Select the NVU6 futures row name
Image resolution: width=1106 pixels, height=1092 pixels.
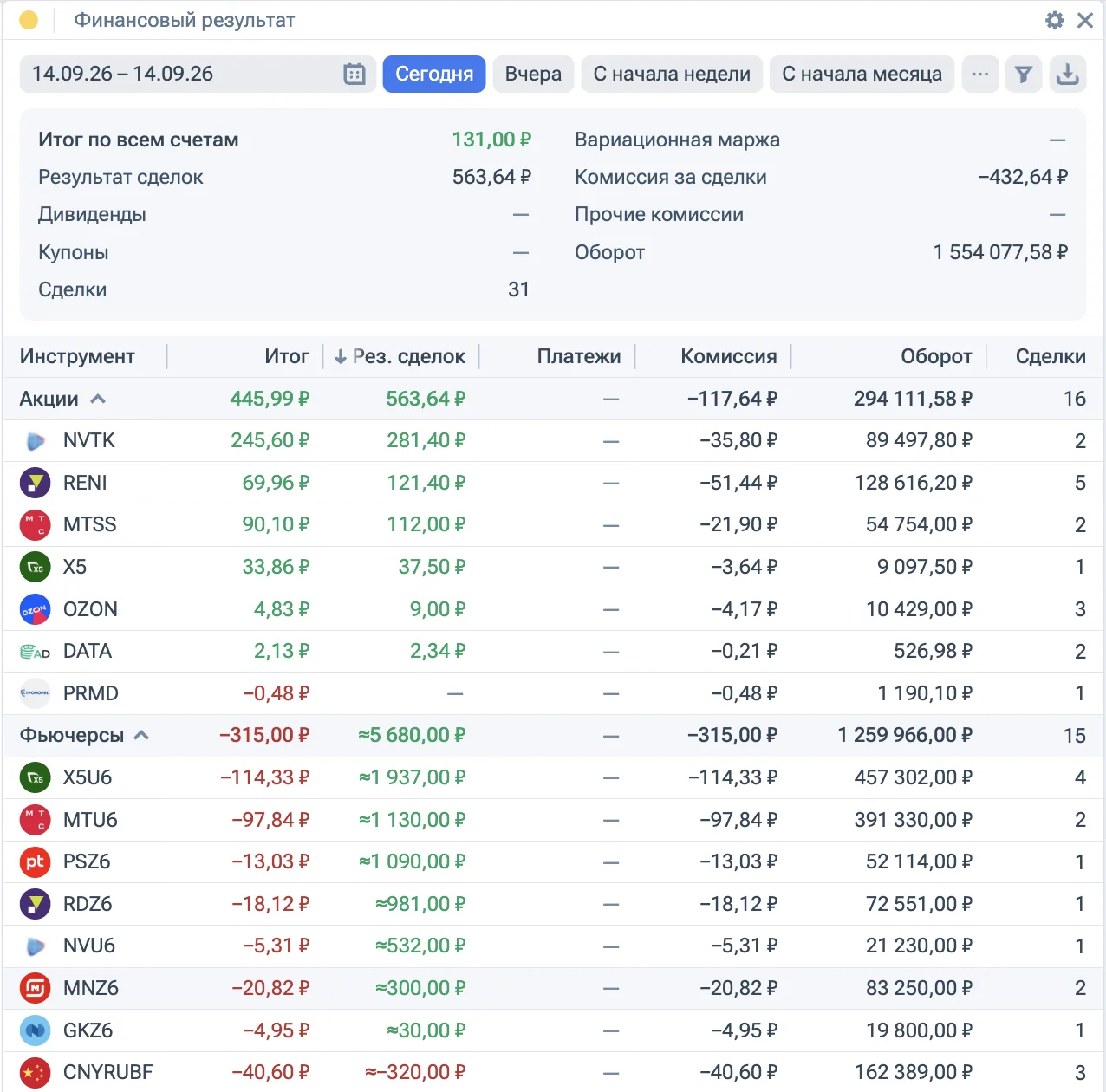pyautogui.click(x=89, y=946)
